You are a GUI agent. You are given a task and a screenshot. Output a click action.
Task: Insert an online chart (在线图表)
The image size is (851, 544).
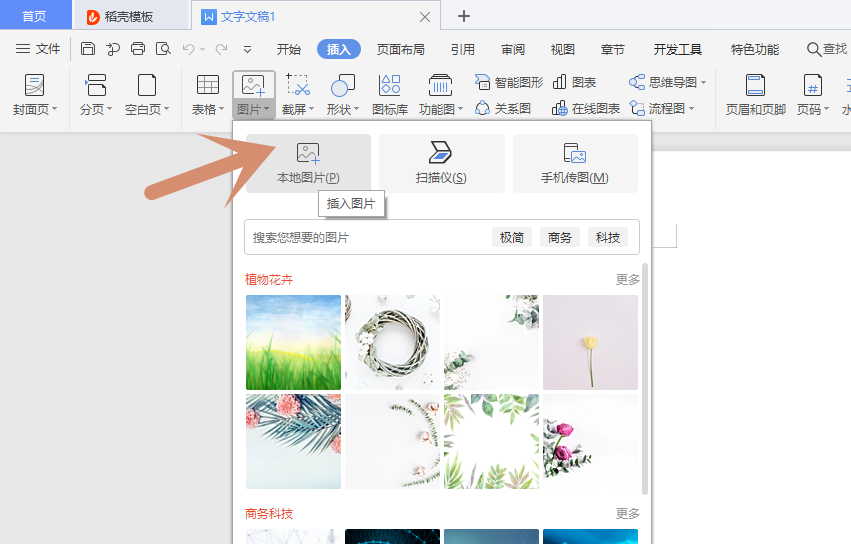[x=586, y=109]
